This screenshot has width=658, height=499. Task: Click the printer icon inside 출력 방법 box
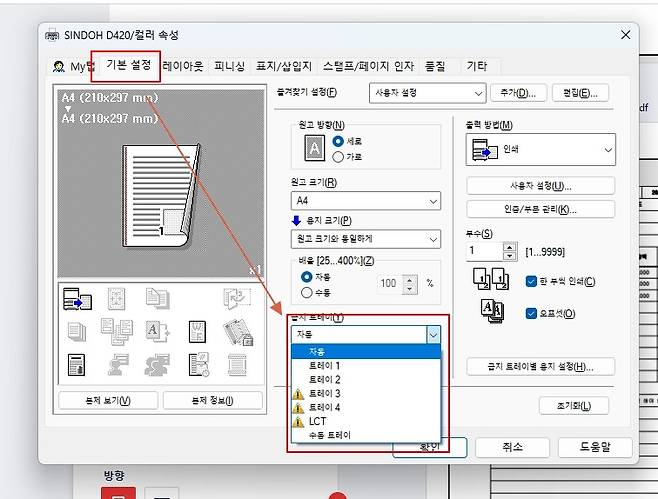pos(485,150)
